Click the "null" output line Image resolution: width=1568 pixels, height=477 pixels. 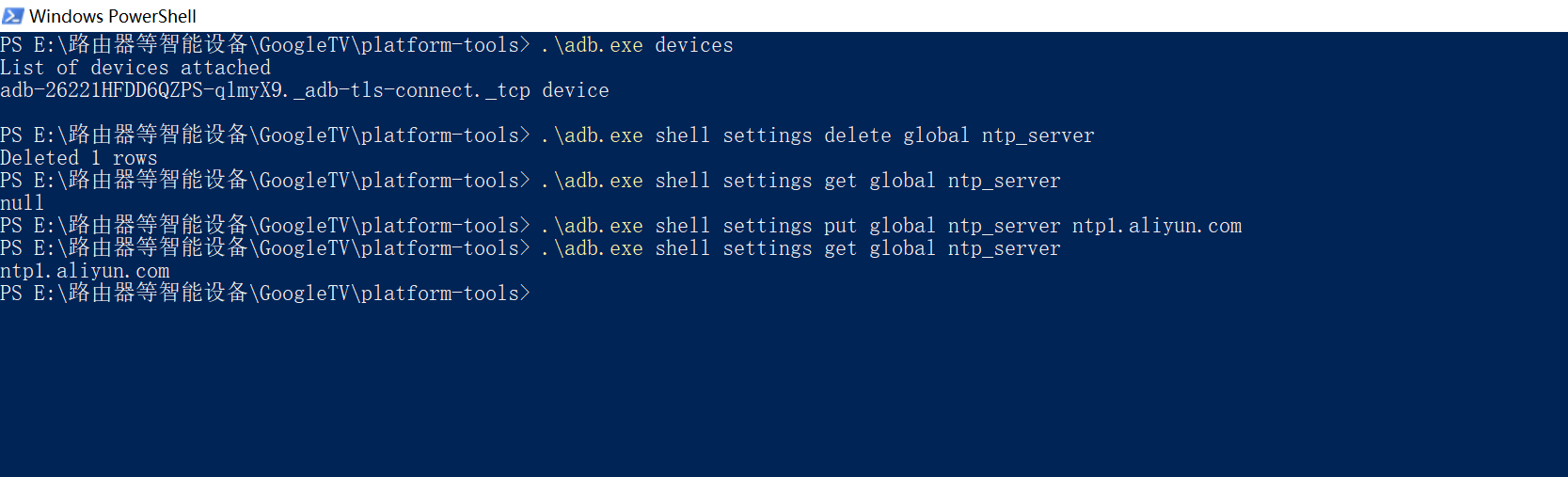(x=22, y=203)
